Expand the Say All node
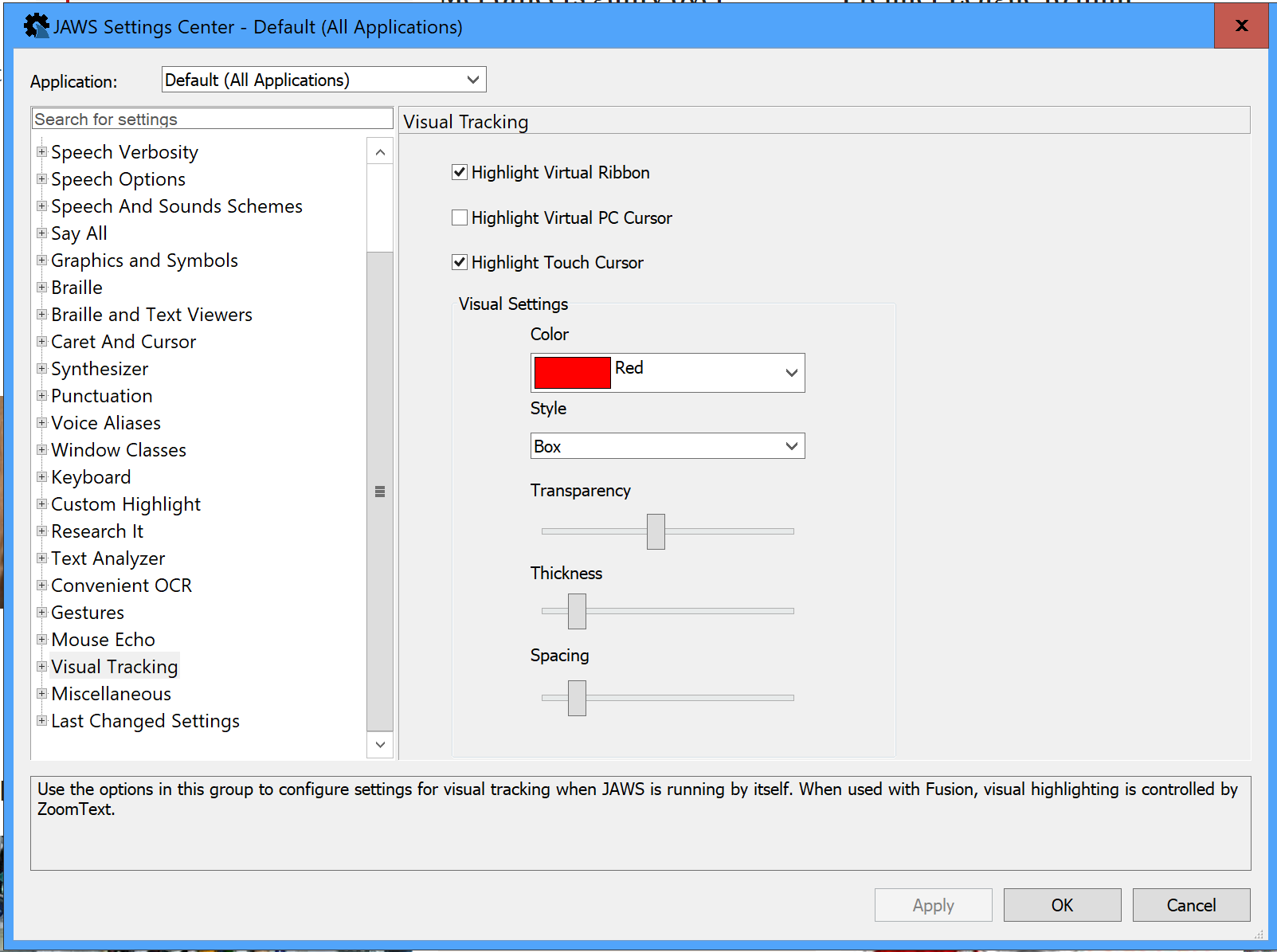 tap(42, 233)
